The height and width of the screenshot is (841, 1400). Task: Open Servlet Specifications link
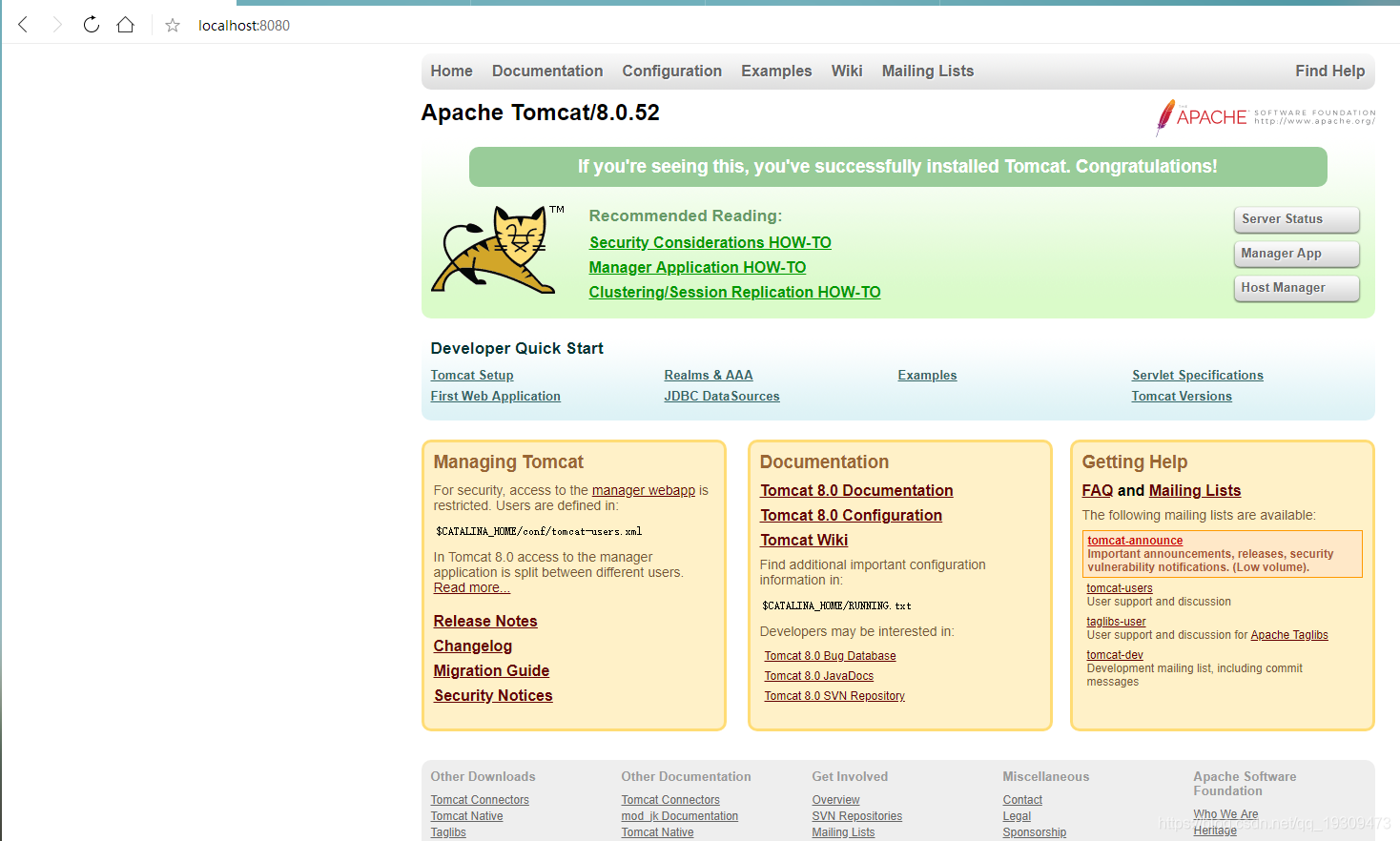point(1198,376)
